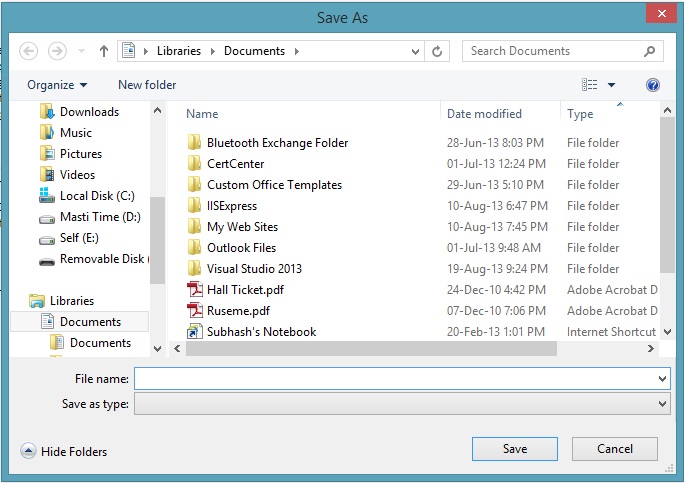Click the change view icon
Viewport: 684px width, 483px height.
click(x=590, y=85)
